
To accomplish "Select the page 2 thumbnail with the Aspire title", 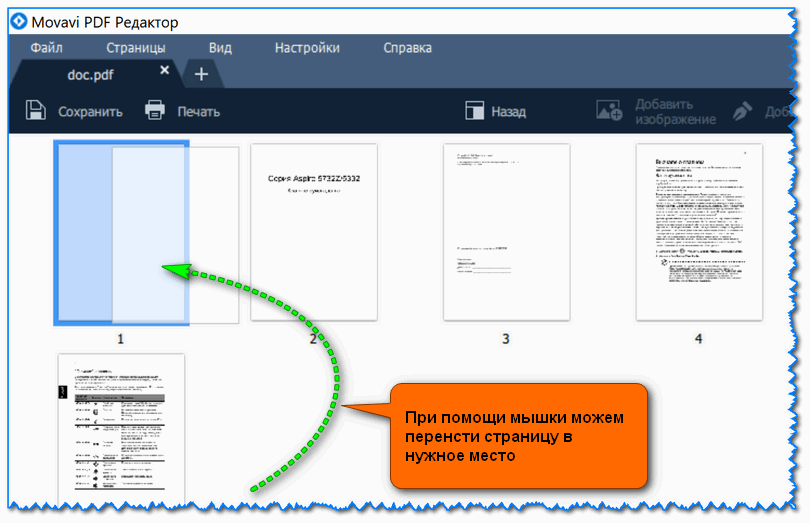I will [314, 232].
